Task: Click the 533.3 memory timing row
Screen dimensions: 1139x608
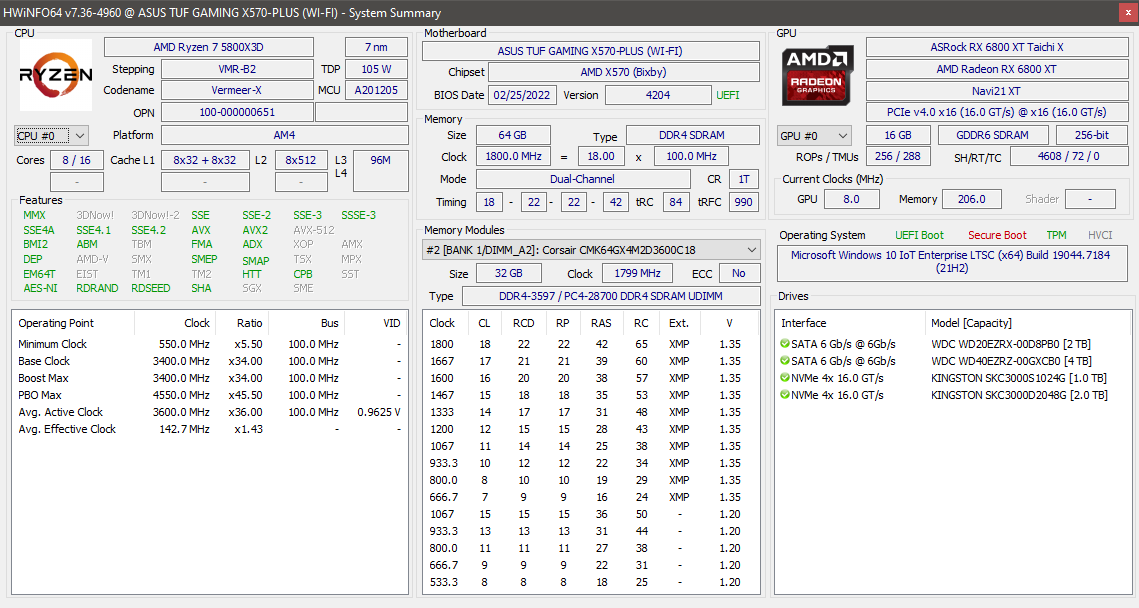Action: 591,582
